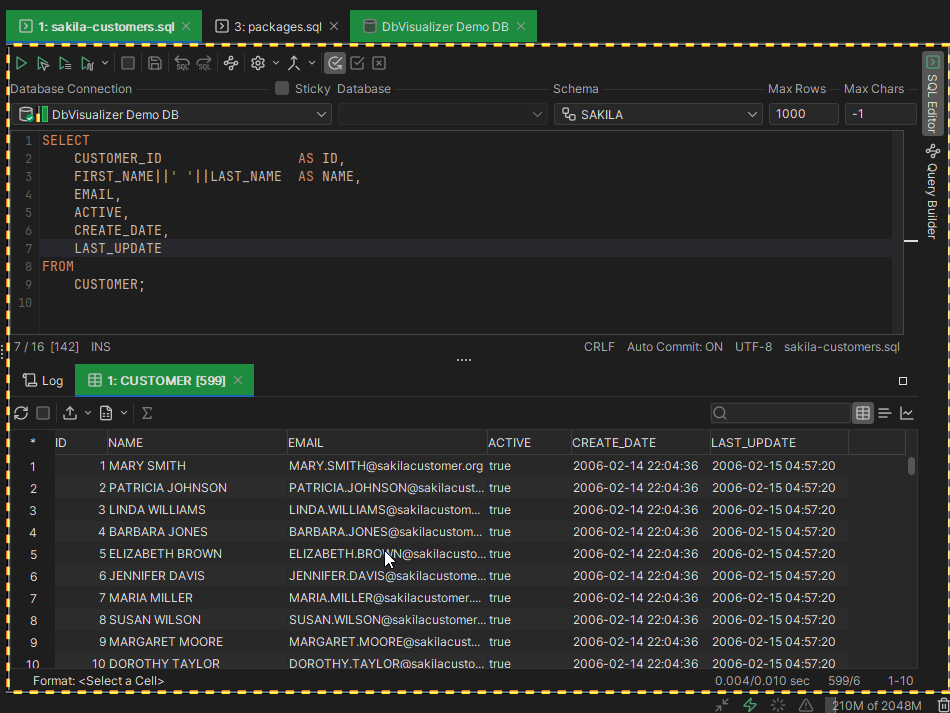
Task: Click the green Execute (play) icon
Action: [21, 63]
